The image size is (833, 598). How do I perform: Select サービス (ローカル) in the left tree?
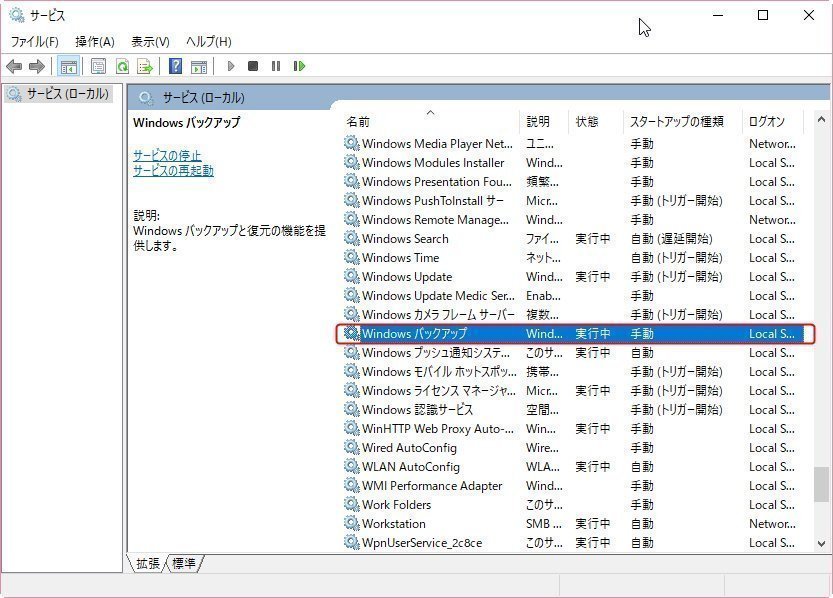coord(57,94)
